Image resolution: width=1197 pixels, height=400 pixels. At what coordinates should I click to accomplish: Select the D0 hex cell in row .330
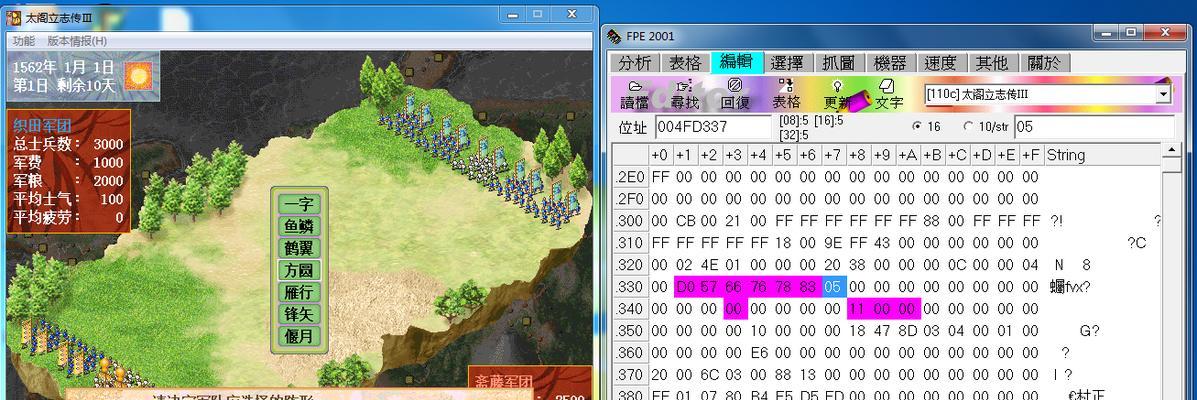685,286
